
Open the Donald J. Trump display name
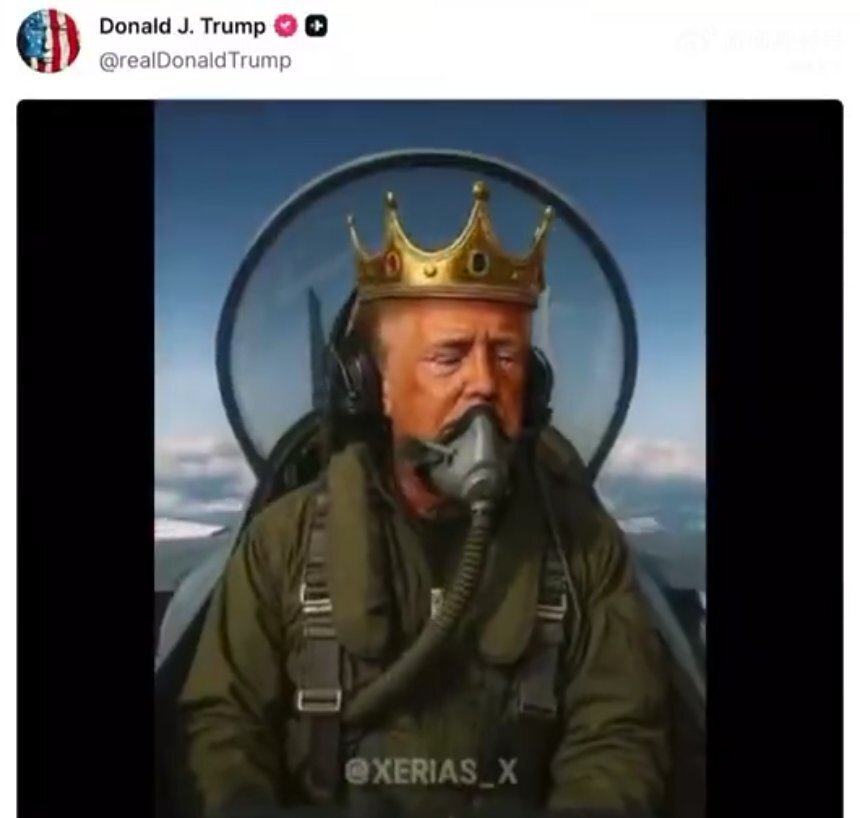[182, 26]
